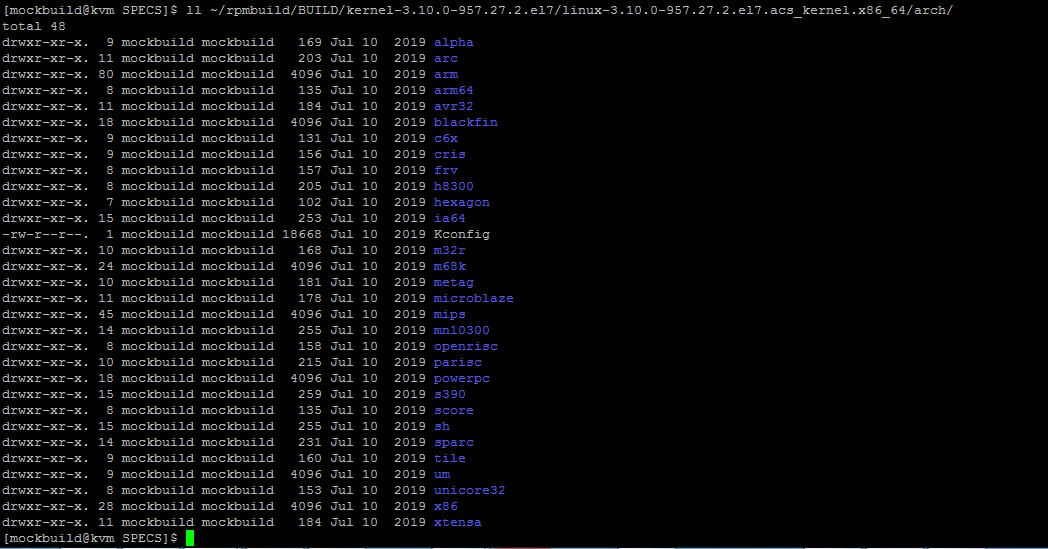
Task: Select the c6x directory entry
Action: [445, 138]
